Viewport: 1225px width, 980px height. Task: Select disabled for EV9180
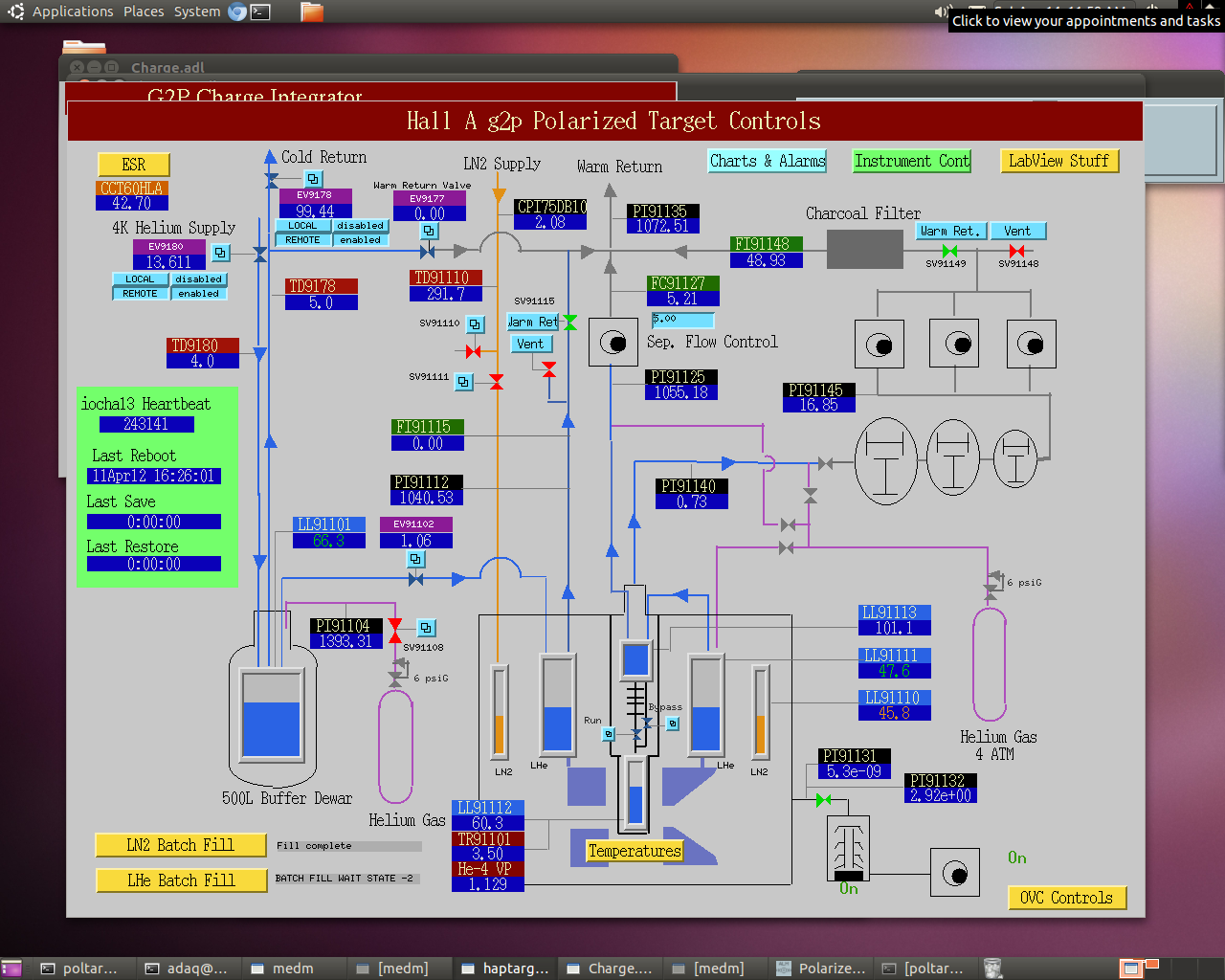tap(199, 279)
